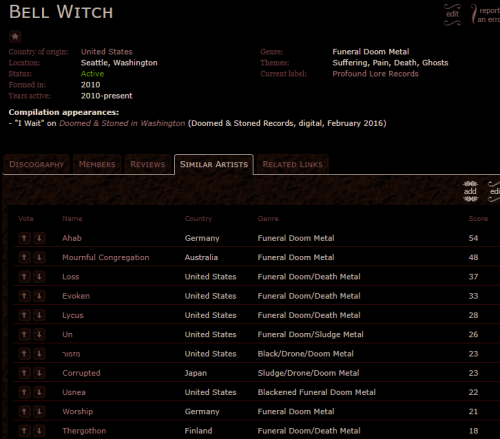Open the Corrupted band page
The image size is (500, 439).
(81, 373)
